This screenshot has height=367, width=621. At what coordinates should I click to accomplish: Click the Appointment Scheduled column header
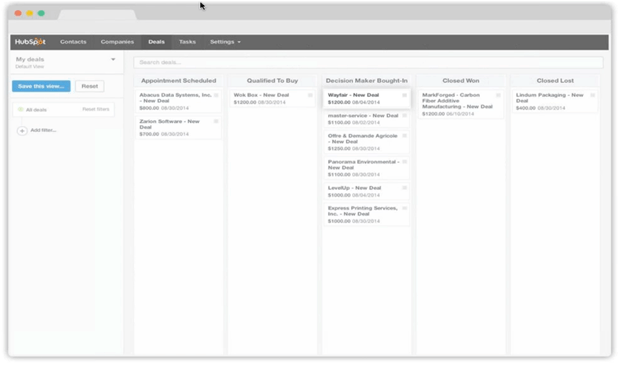tap(179, 80)
